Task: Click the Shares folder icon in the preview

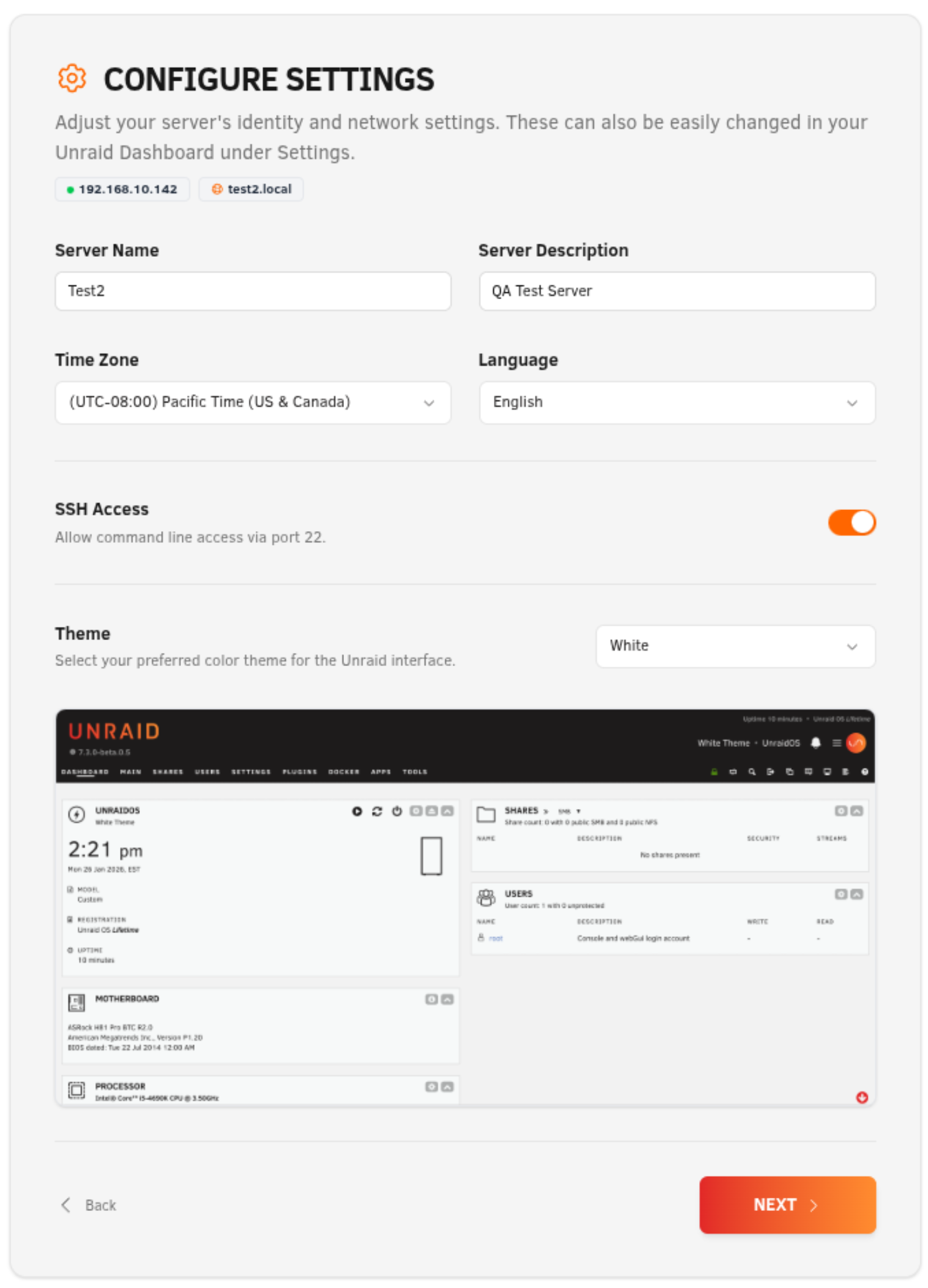Action: (x=486, y=814)
